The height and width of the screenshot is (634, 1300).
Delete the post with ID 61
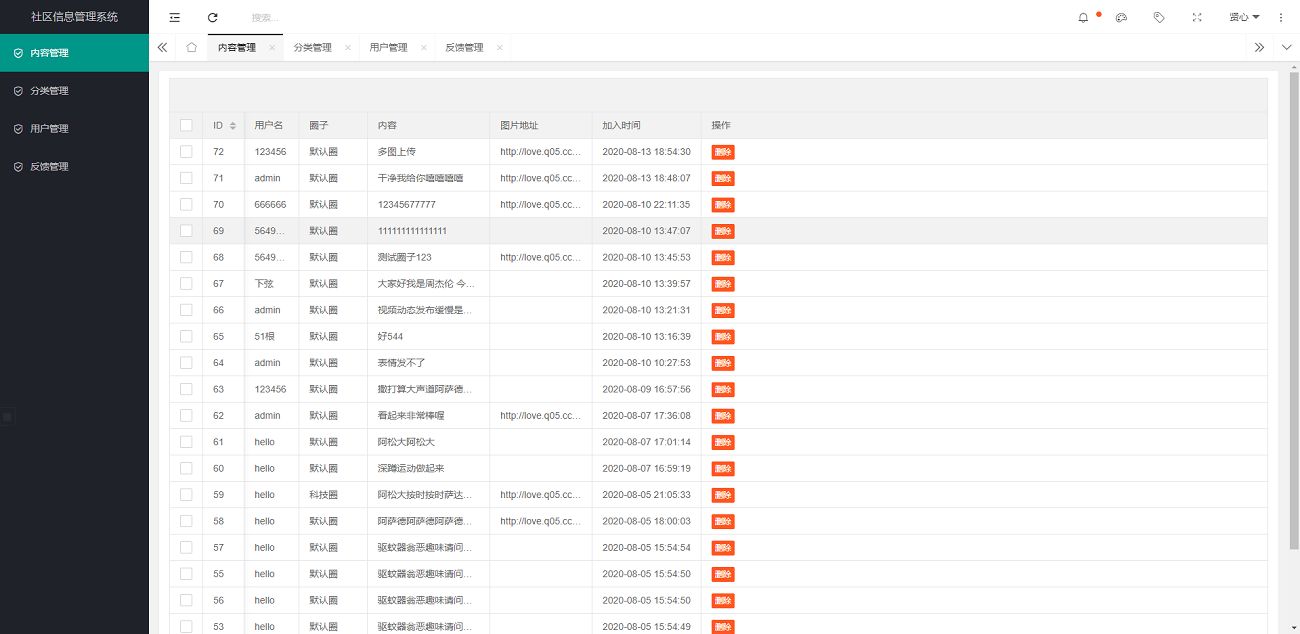point(723,442)
